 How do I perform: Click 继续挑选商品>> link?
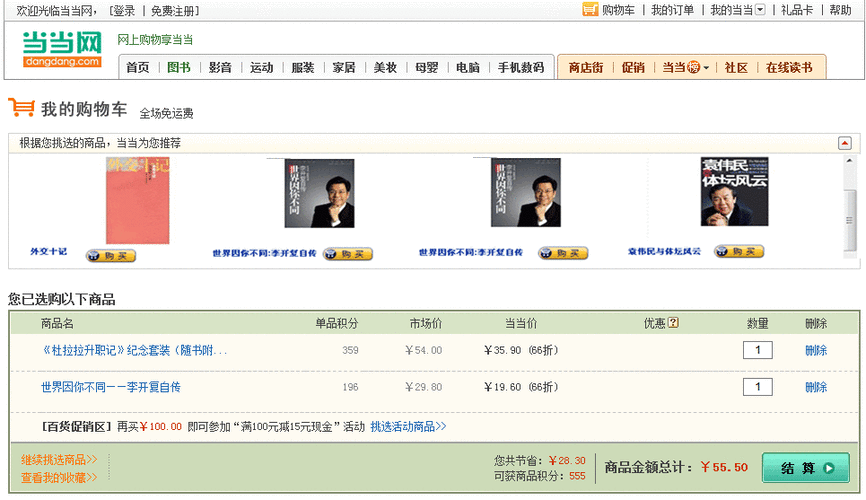coord(59,460)
